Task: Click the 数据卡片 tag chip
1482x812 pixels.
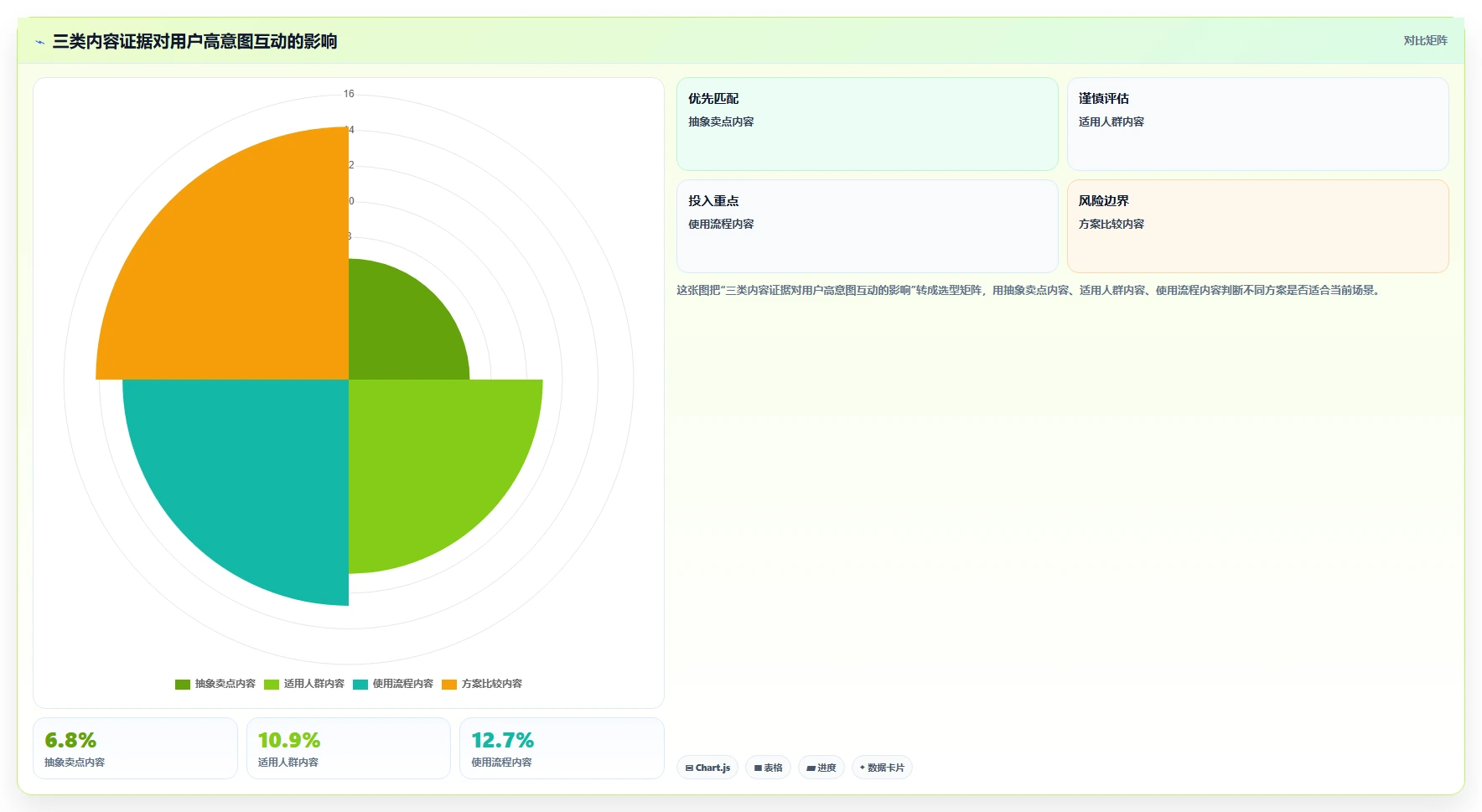Action: [882, 768]
